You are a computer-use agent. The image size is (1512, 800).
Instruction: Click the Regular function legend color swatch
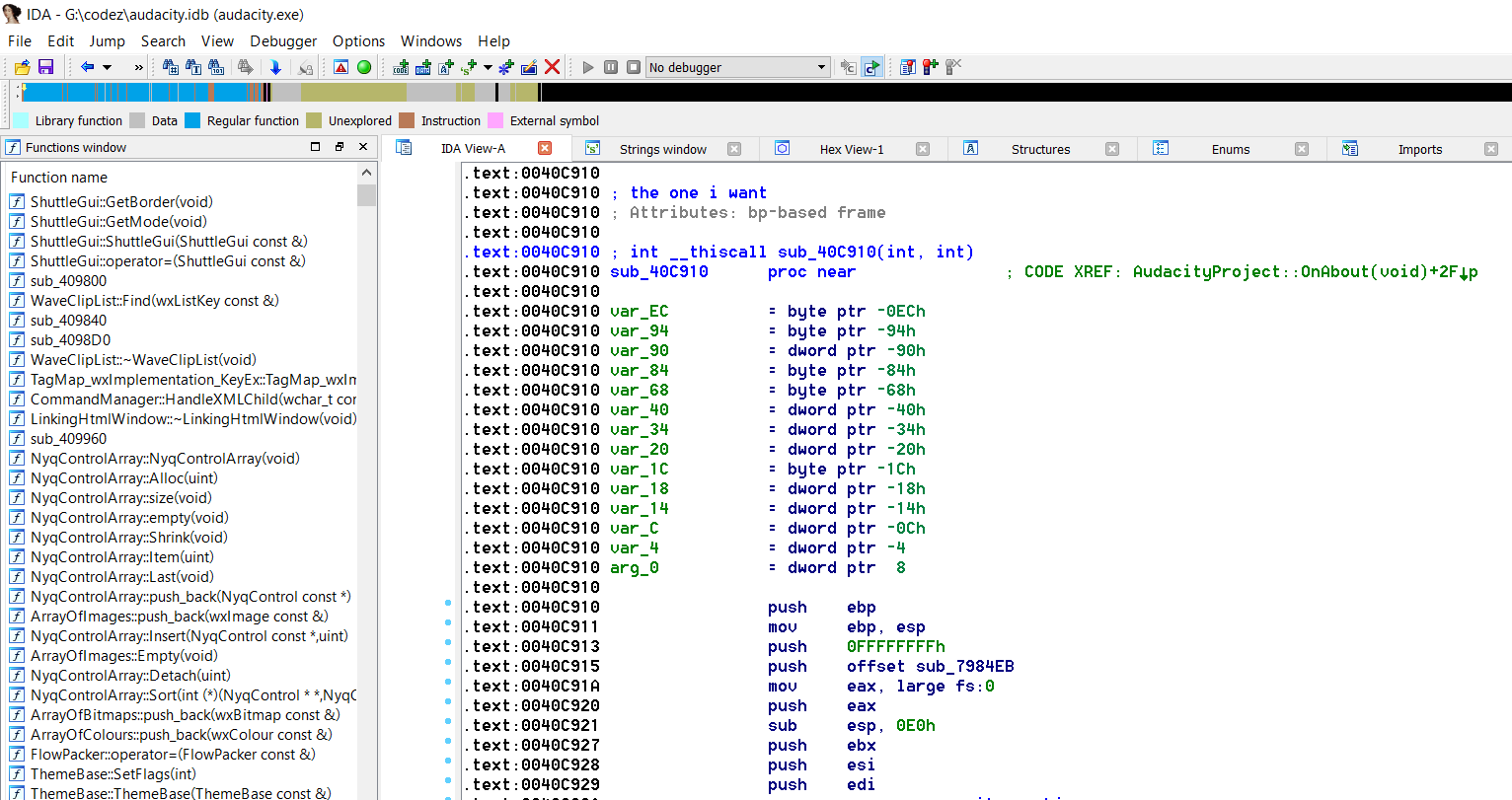click(x=192, y=120)
